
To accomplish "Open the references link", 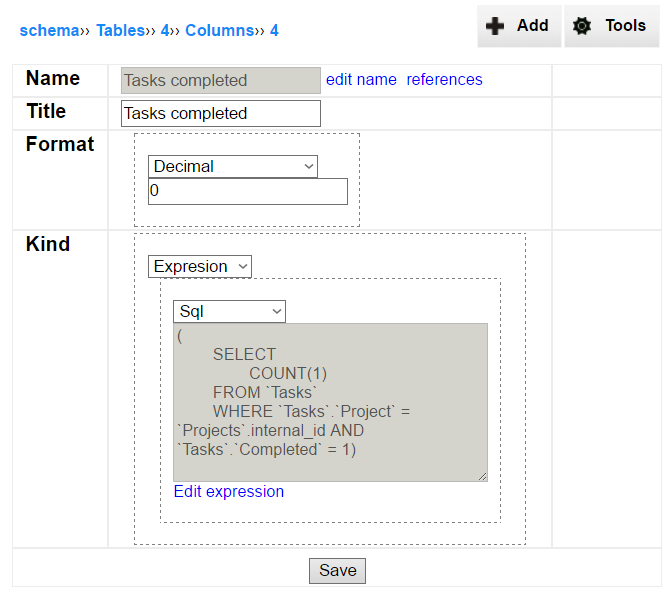I will (445, 80).
